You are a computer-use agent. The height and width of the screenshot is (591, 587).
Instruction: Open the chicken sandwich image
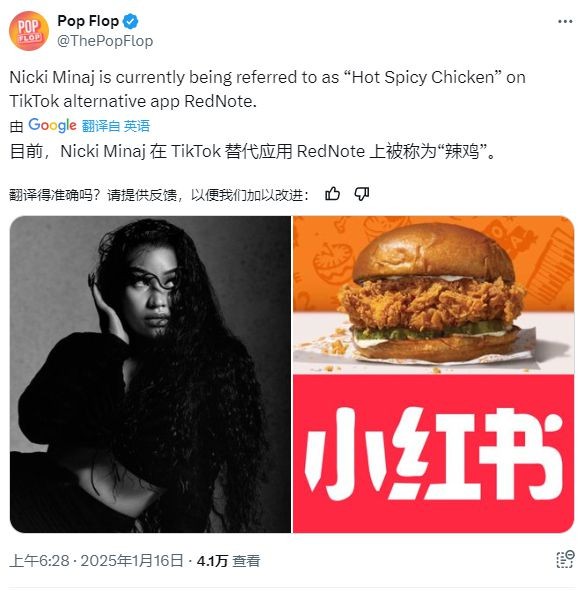coord(434,294)
